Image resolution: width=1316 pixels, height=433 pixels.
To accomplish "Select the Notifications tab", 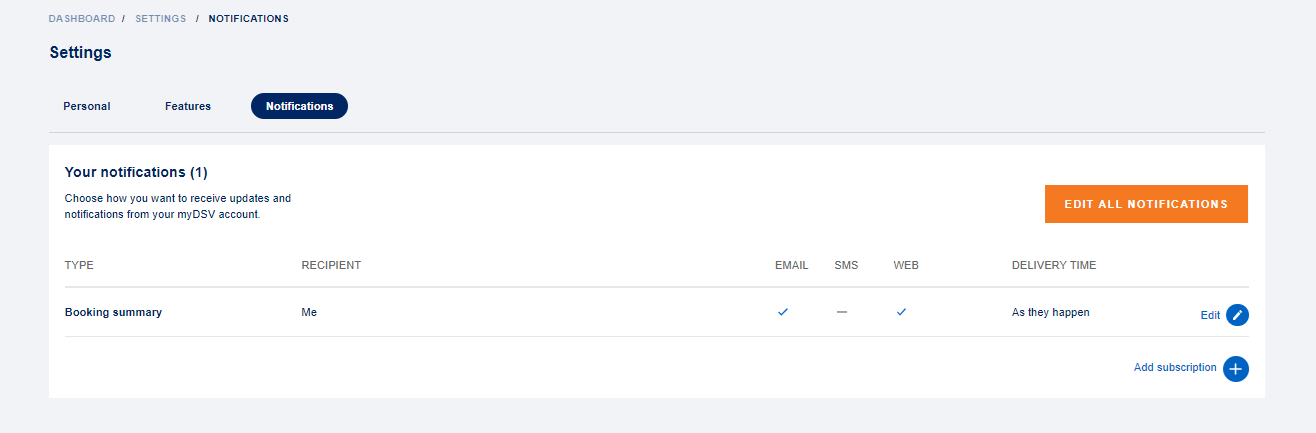I will click(x=299, y=106).
